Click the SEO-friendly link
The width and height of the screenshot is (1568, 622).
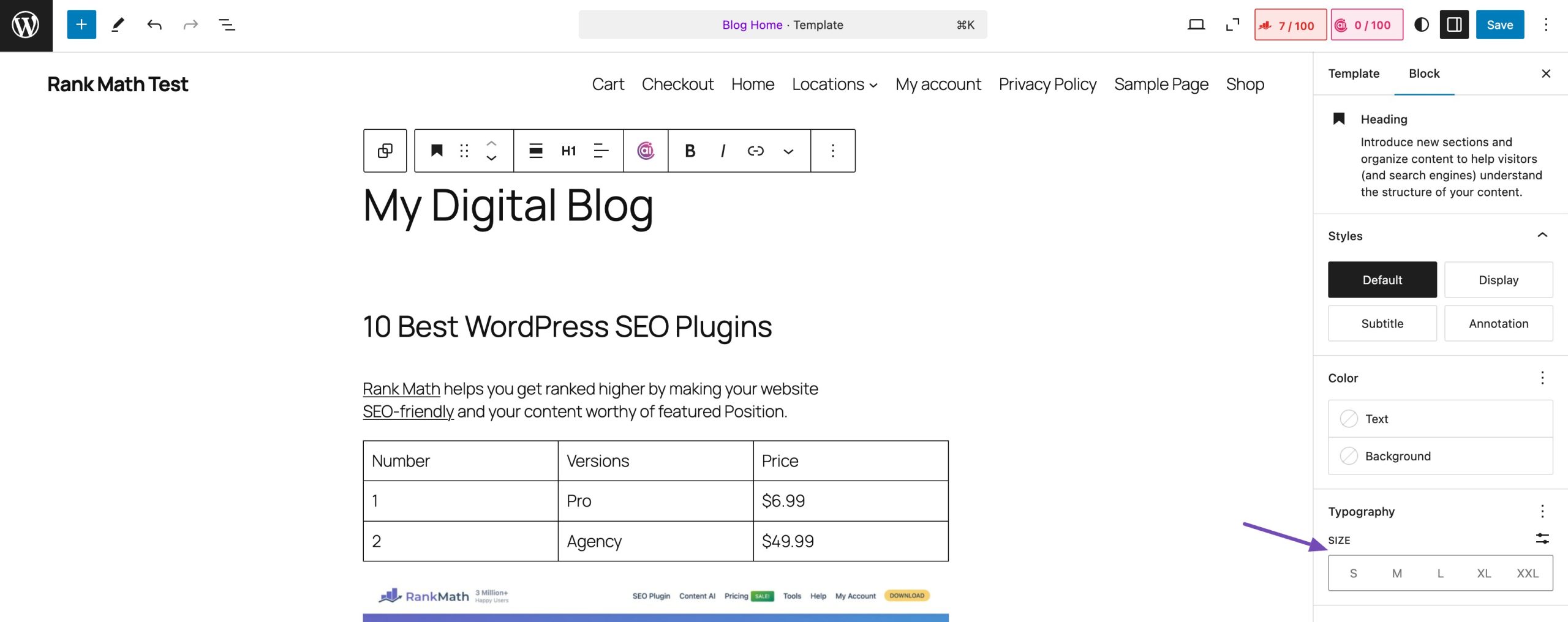[x=408, y=411]
